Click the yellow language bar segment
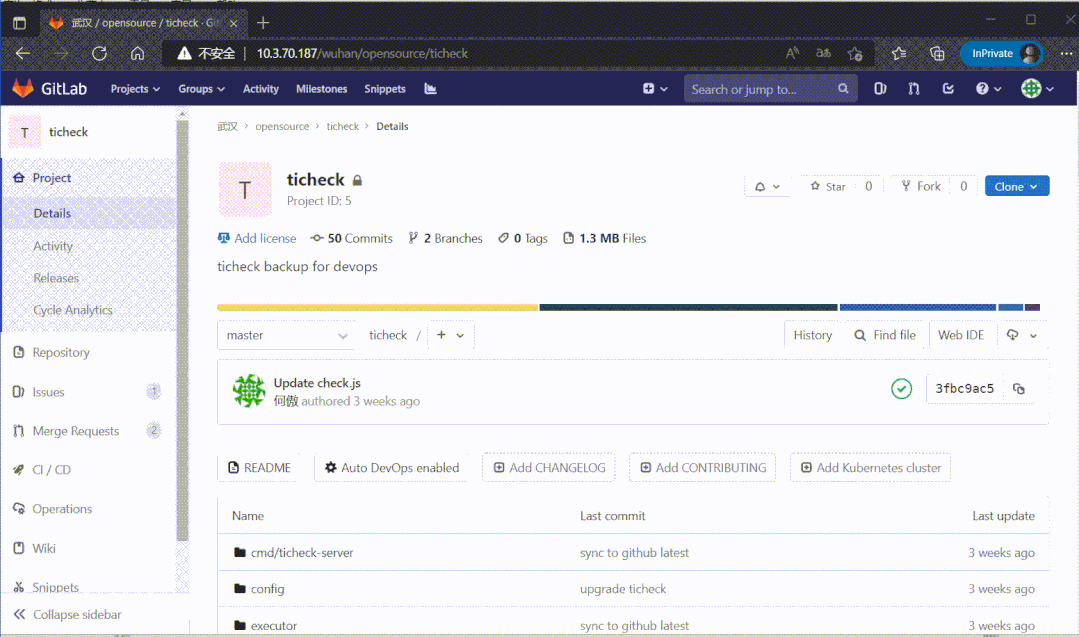This screenshot has width=1079, height=637. point(377,307)
